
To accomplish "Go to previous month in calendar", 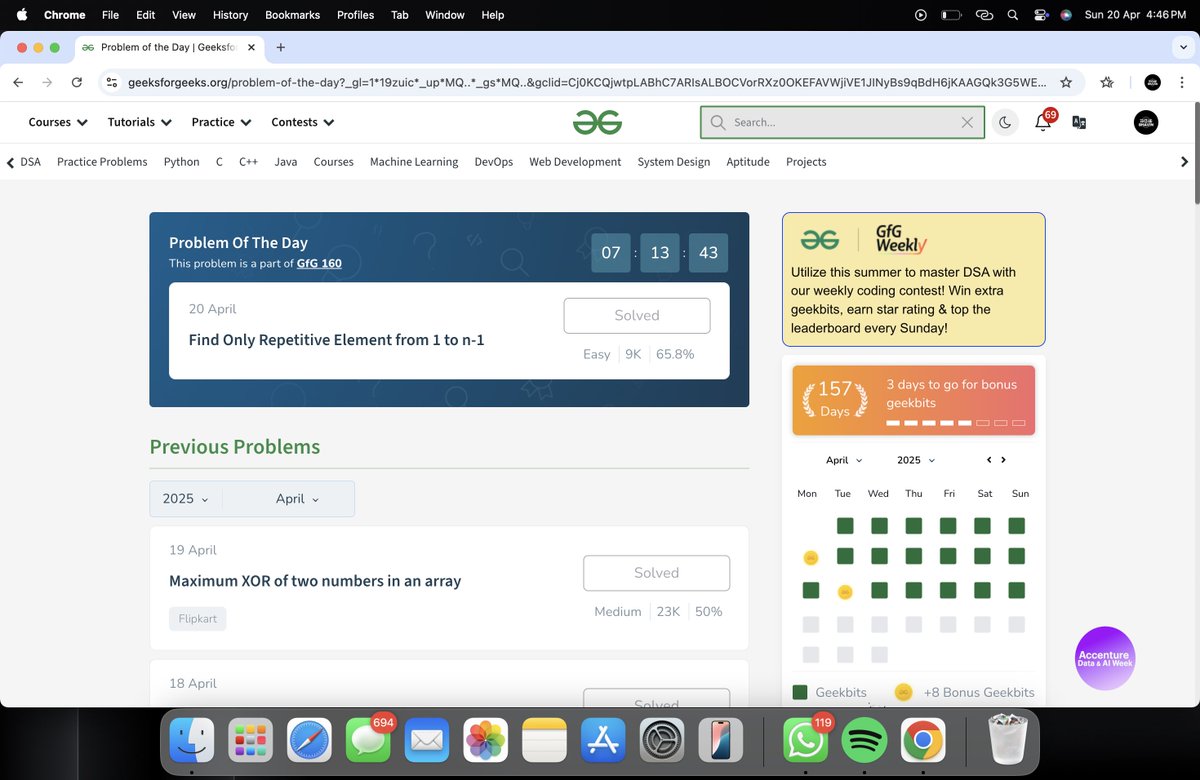I will [x=989, y=460].
